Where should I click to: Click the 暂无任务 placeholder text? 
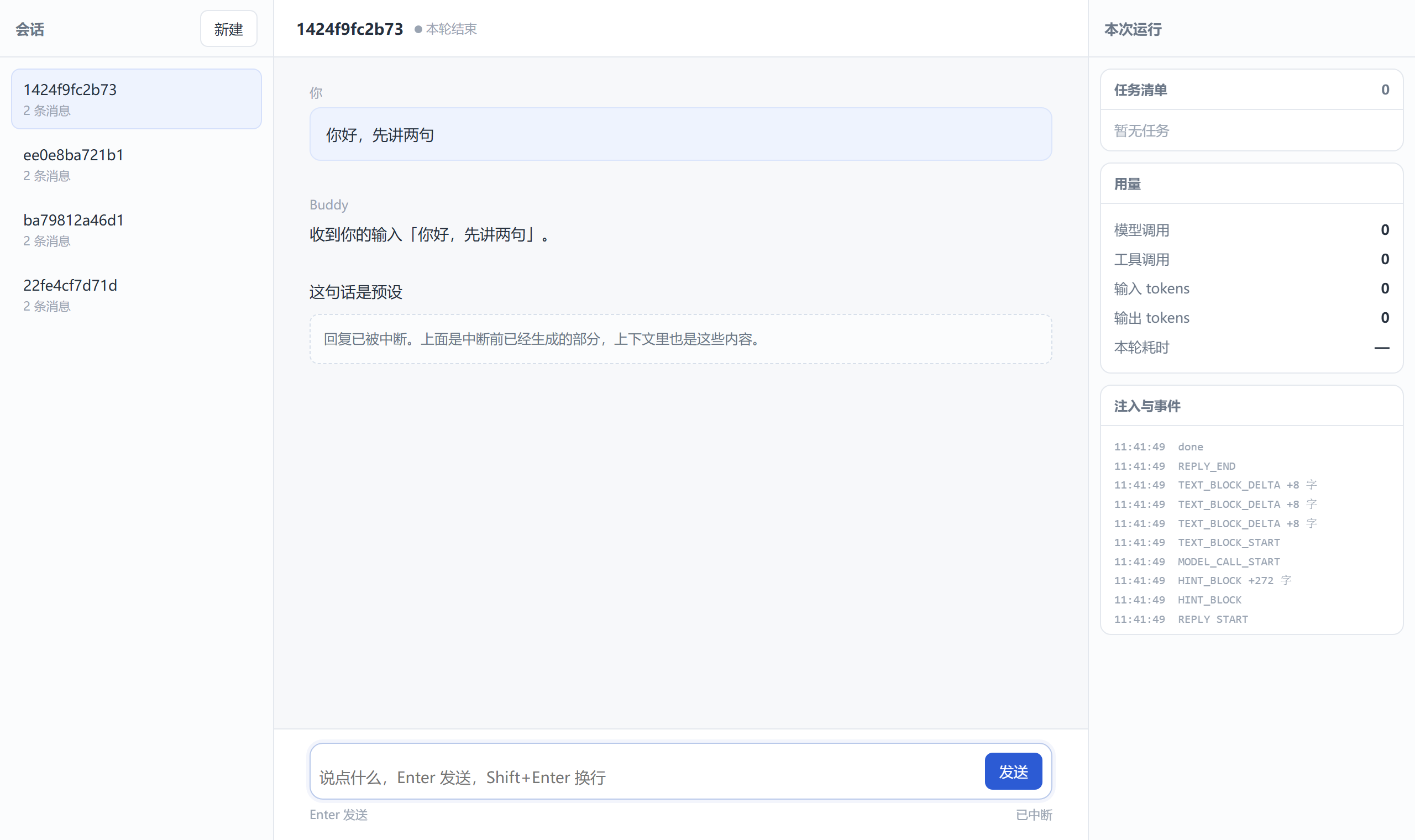tap(1141, 131)
